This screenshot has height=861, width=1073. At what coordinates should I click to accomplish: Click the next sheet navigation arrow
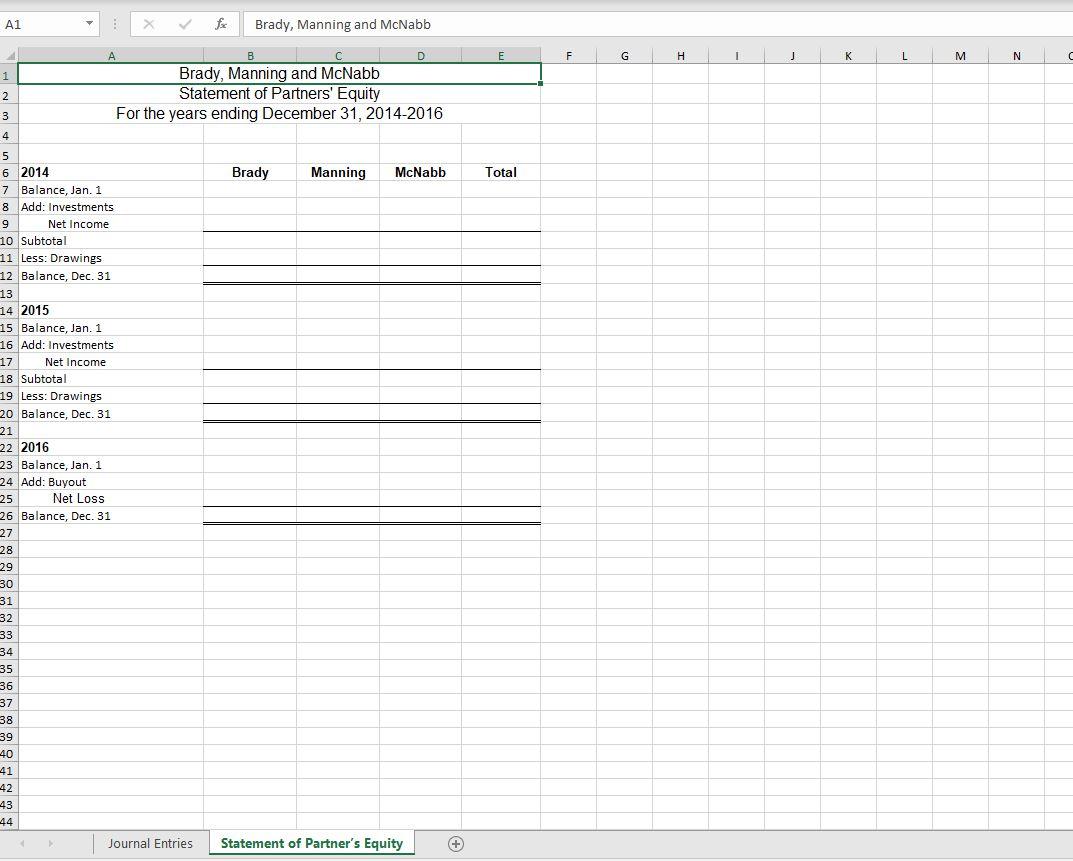tap(51, 844)
